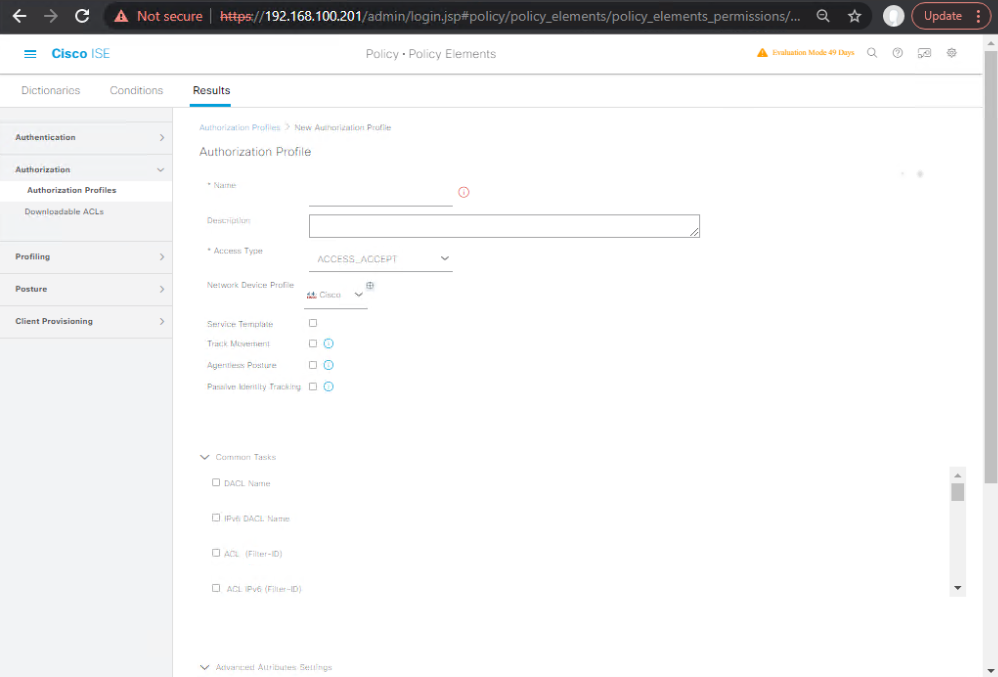Click the Authorization Profiles breadcrumb link
Screen dimensions: 998x677
239,128
